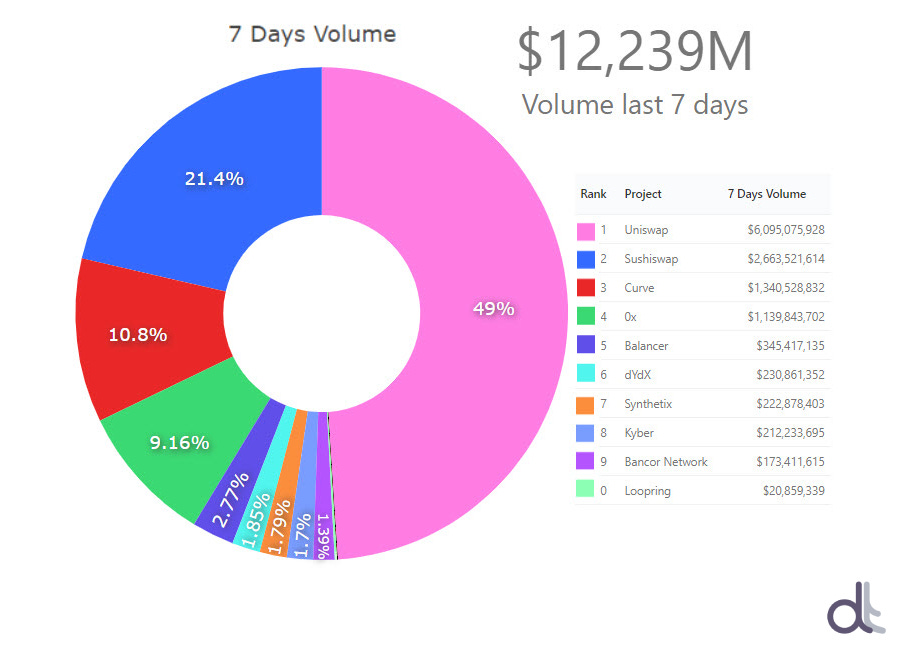
Task: Click the Bancor Network project name
Action: pyautogui.click(x=666, y=462)
